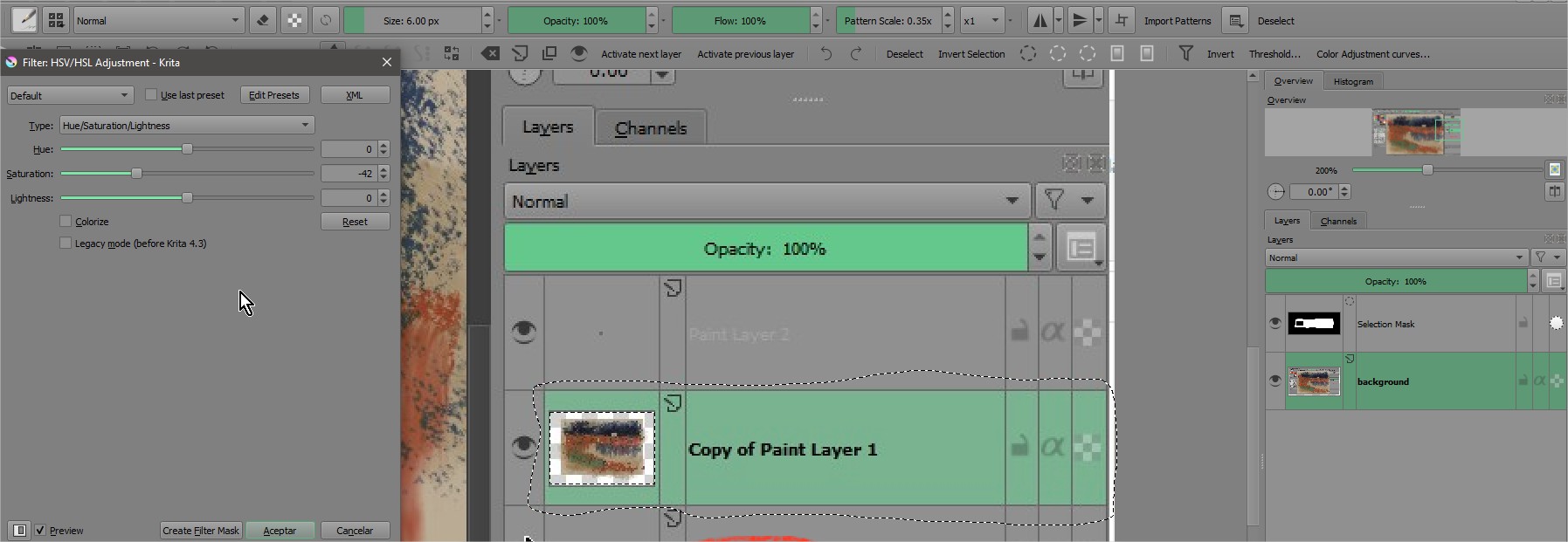Click the filter funnel icon in toolbar
This screenshot has height=542, width=1568.
click(x=1185, y=54)
